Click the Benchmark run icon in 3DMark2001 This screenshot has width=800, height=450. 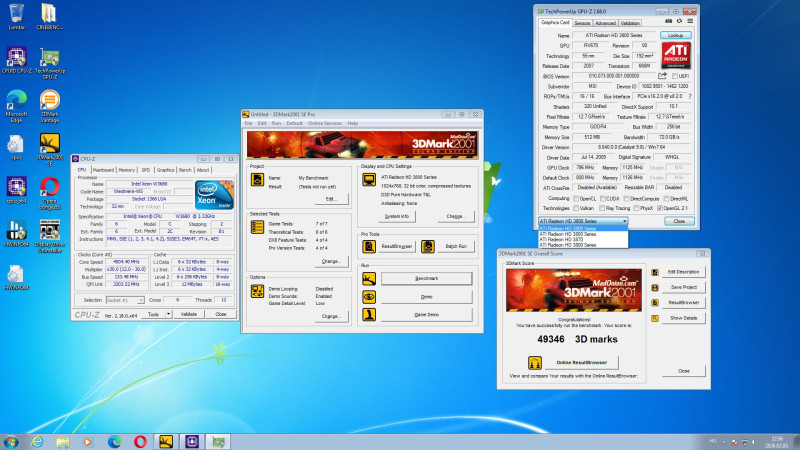coord(368,277)
